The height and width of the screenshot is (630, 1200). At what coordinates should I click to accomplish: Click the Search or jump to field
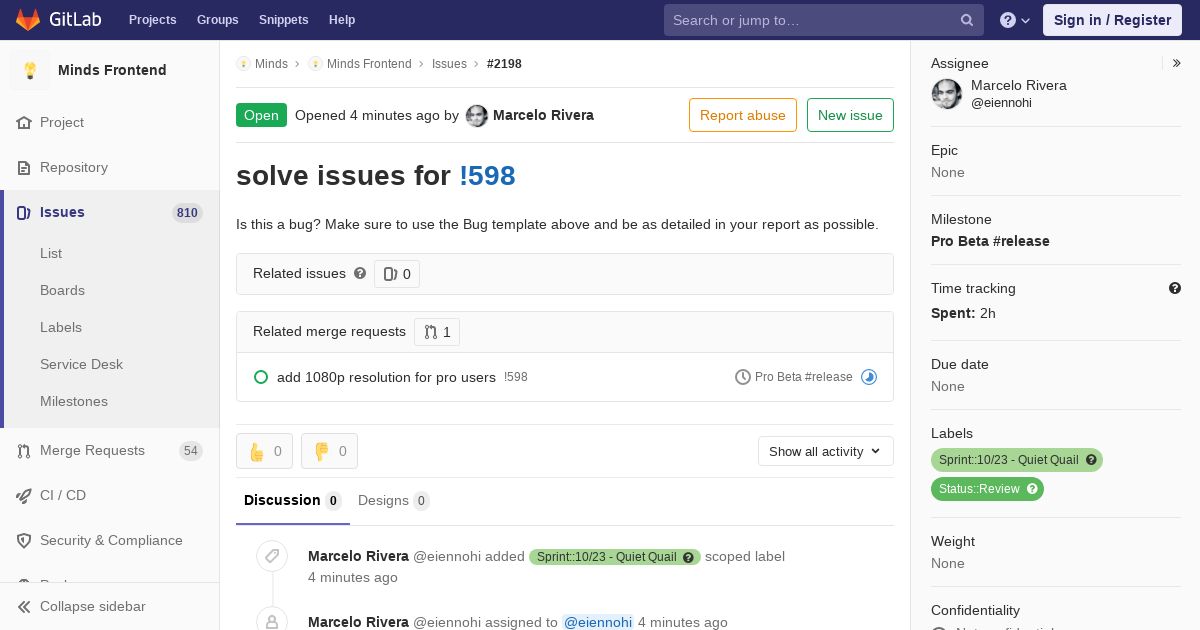[x=824, y=20]
